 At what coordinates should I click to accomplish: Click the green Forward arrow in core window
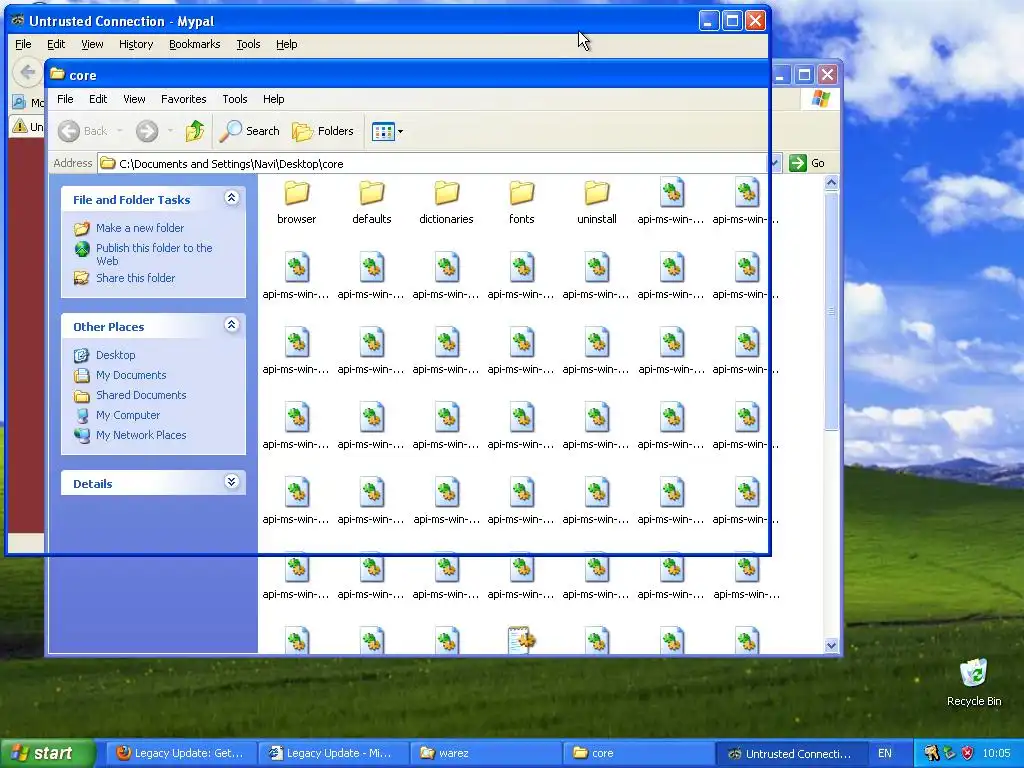[147, 131]
